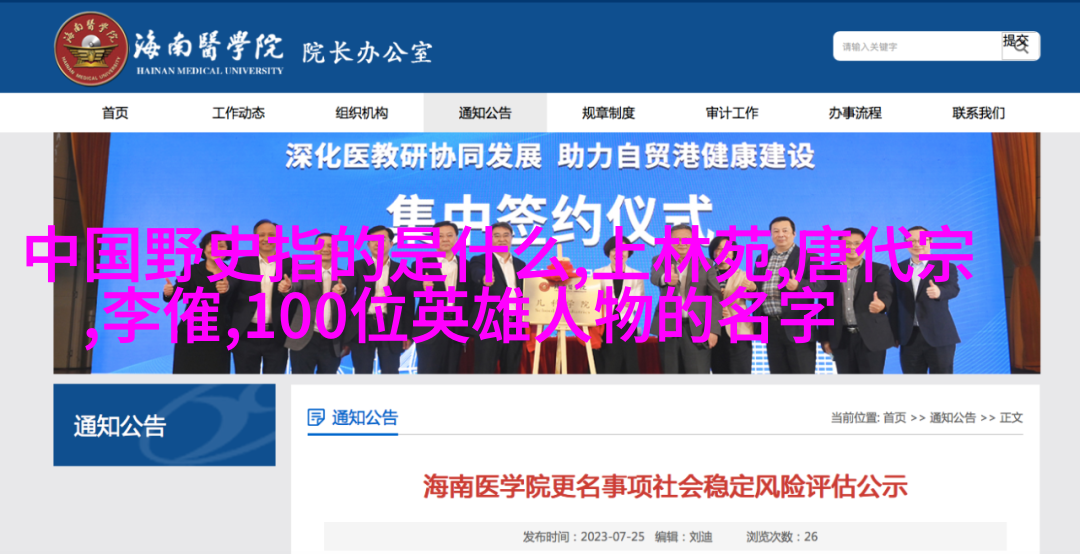Click the 院长办公室 header title text
Image resolution: width=1080 pixels, height=554 pixels.
click(x=367, y=52)
